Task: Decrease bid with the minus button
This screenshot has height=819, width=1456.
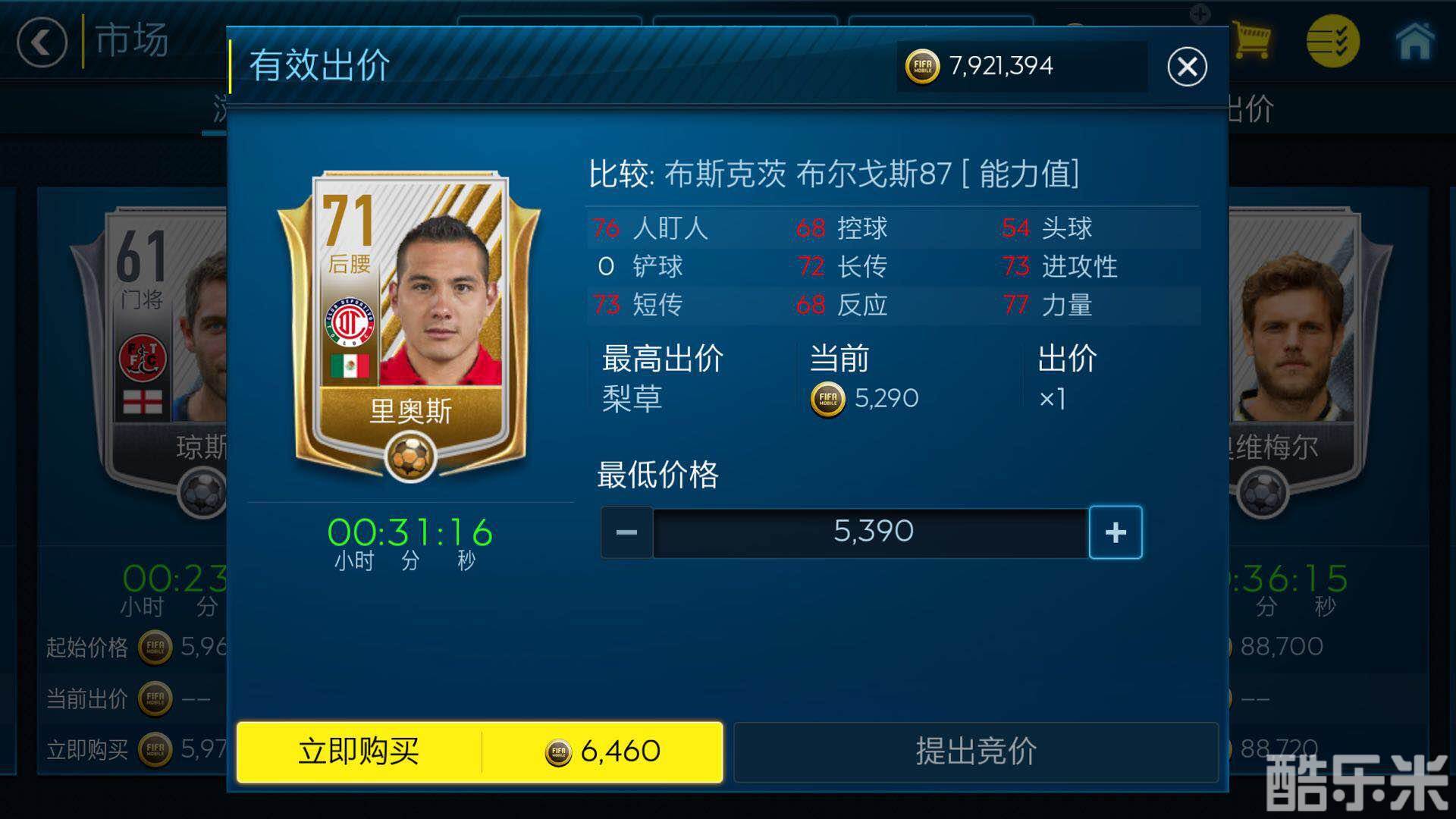Action: click(x=626, y=532)
